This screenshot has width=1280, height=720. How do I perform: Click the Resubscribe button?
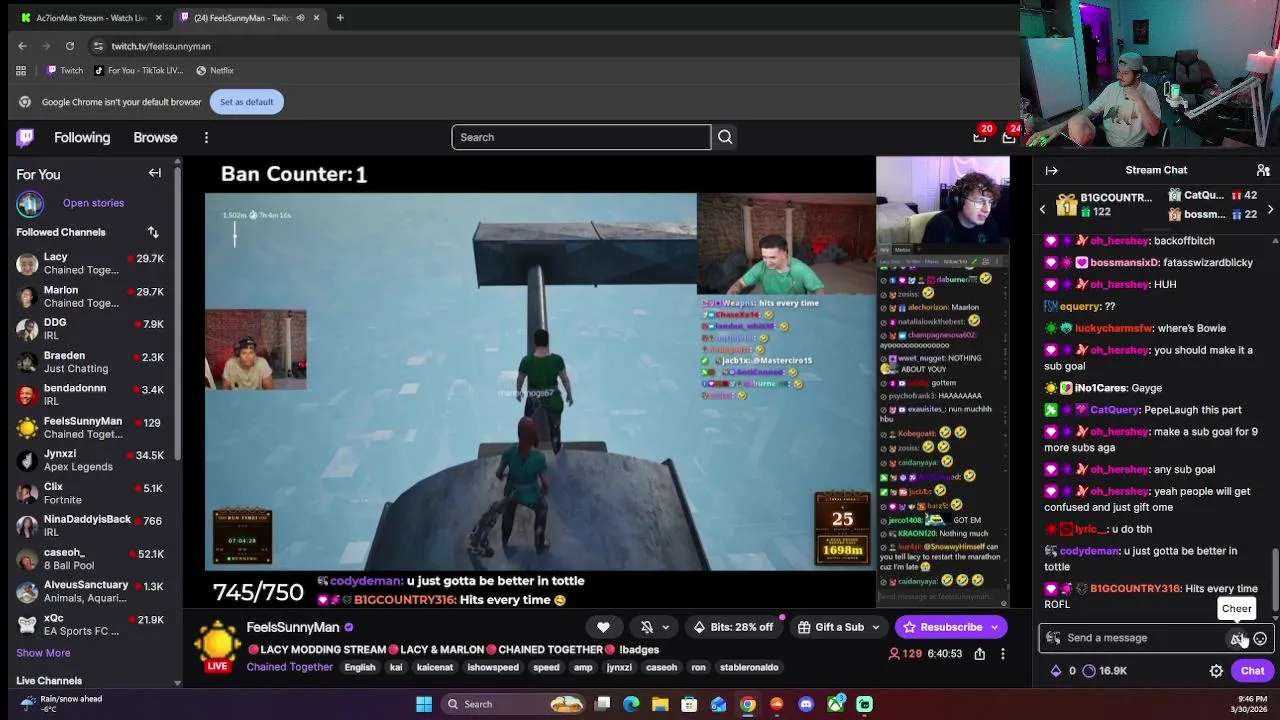pyautogui.click(x=942, y=627)
